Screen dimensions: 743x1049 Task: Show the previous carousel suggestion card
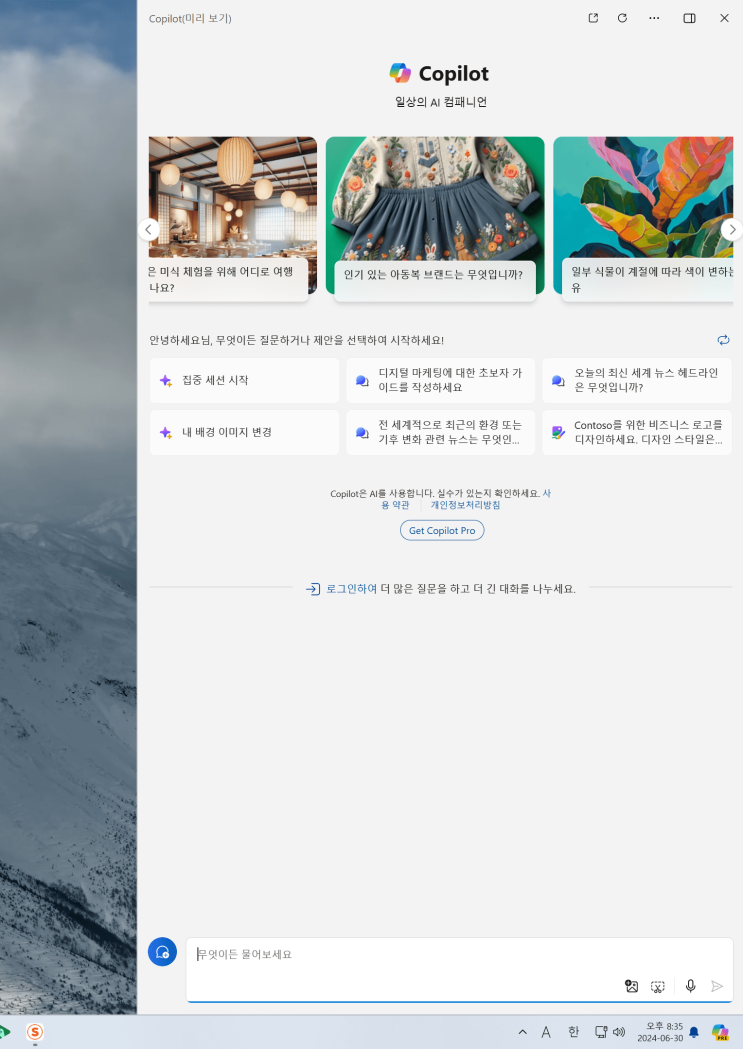148,229
